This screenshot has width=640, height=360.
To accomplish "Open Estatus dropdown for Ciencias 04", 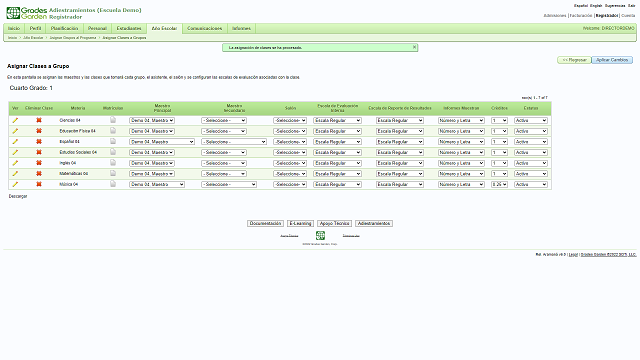I will pos(531,120).
